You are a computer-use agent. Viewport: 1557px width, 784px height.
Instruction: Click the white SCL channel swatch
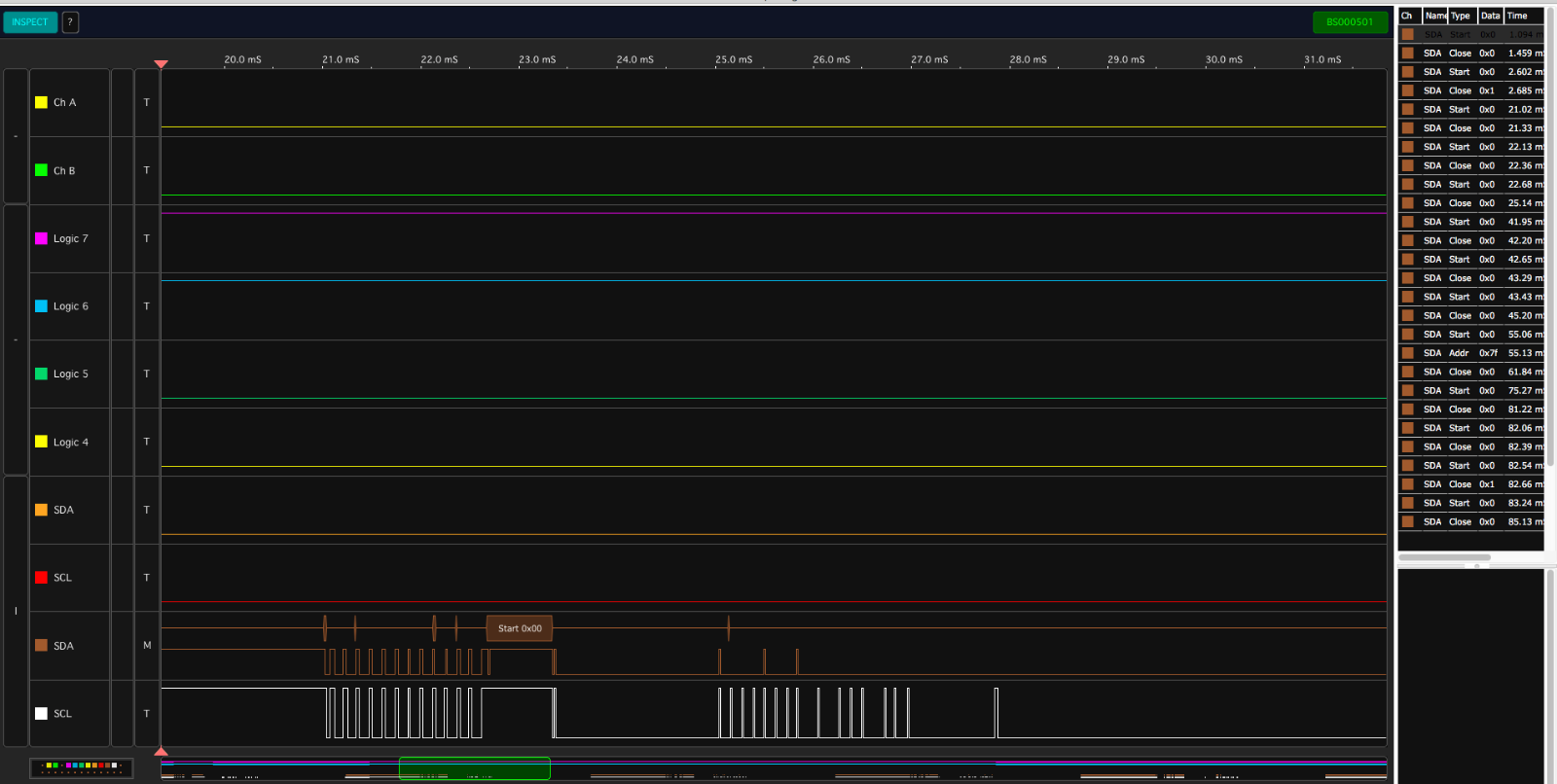pyautogui.click(x=41, y=713)
